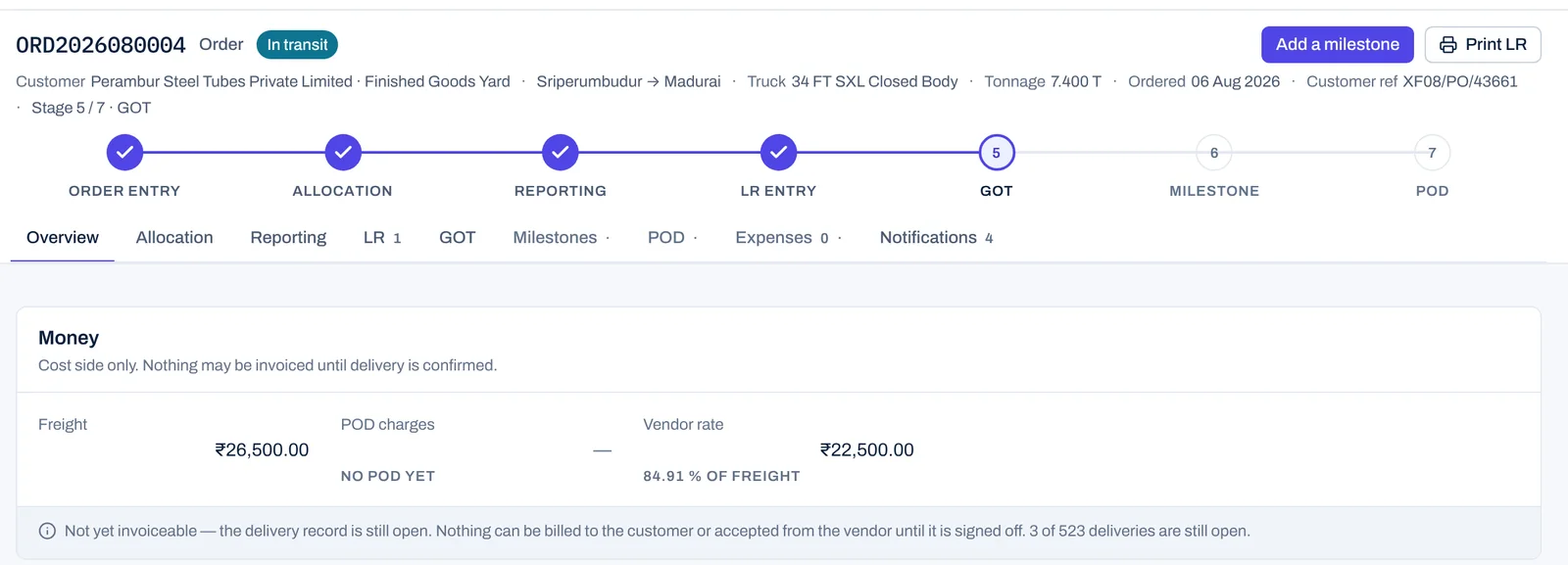
Task: Click the Allocation checkmark step circle
Action: 343,153
